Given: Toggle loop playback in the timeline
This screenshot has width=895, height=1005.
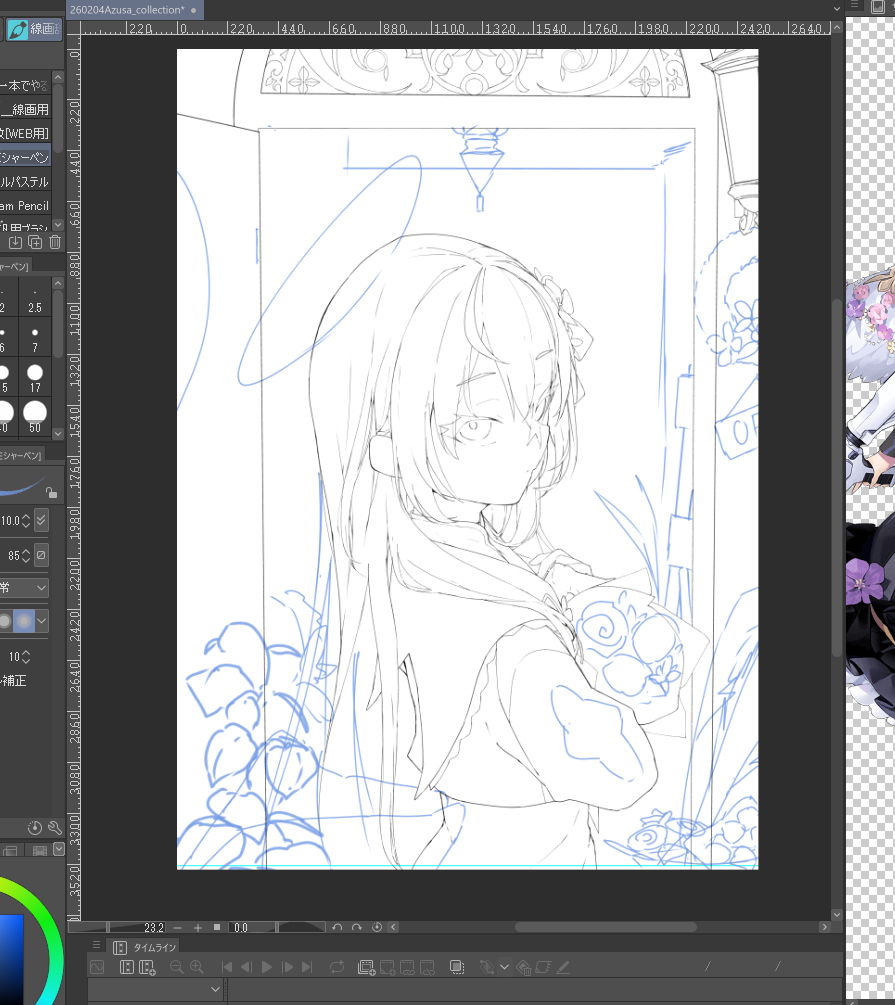Looking at the screenshot, I should click(336, 967).
